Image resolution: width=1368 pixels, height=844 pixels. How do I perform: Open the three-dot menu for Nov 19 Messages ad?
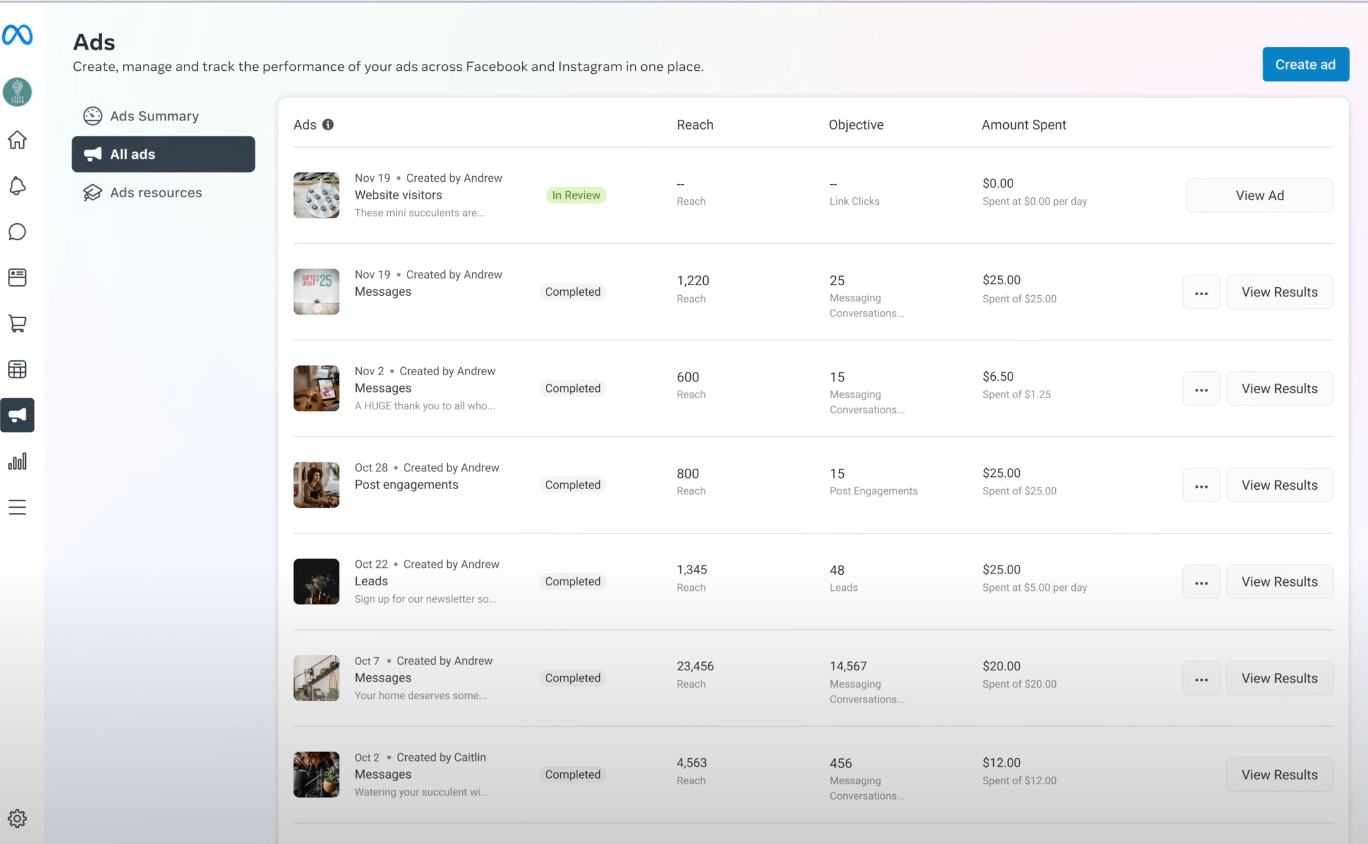tap(1201, 292)
